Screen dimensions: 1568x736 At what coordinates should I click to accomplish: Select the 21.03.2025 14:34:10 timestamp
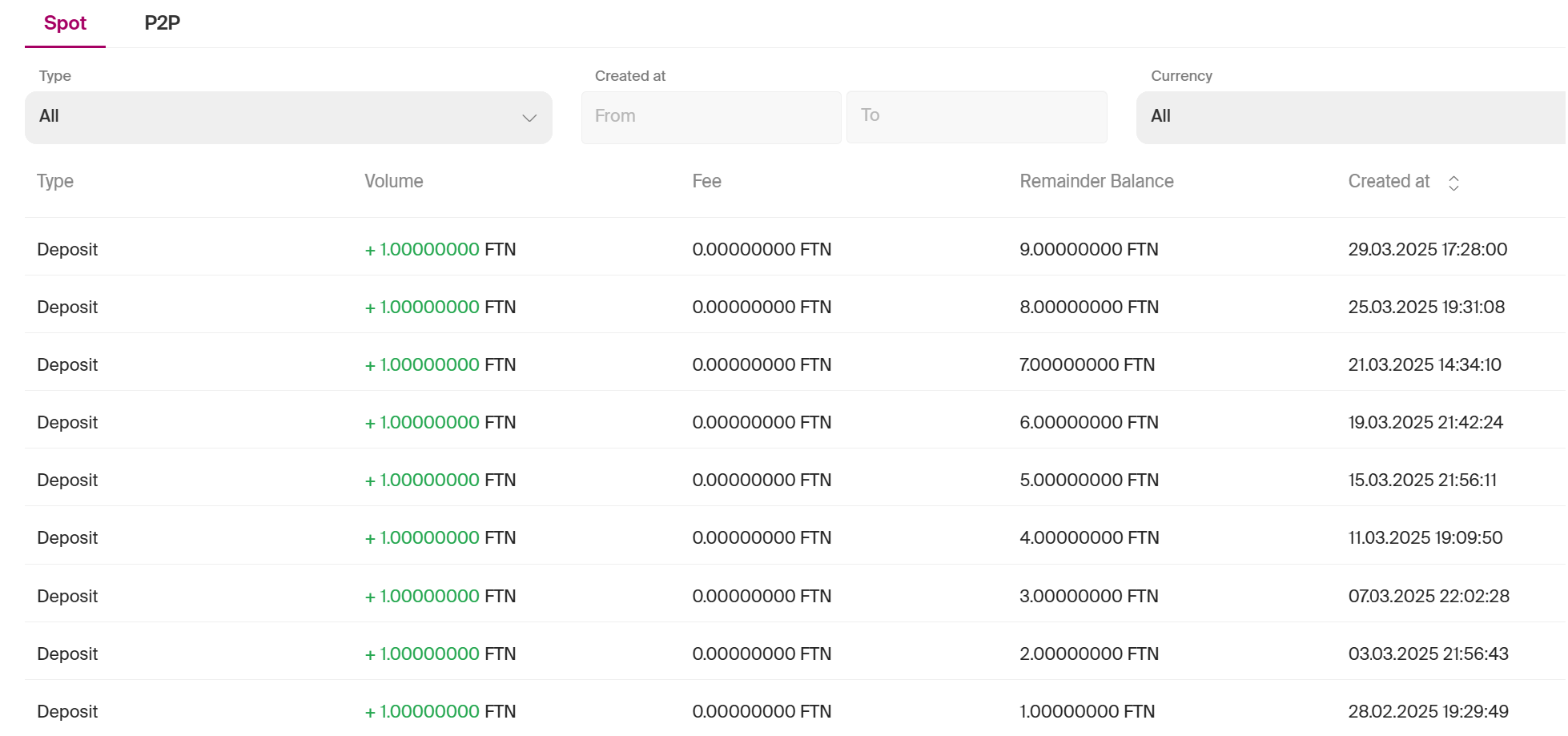click(1425, 365)
